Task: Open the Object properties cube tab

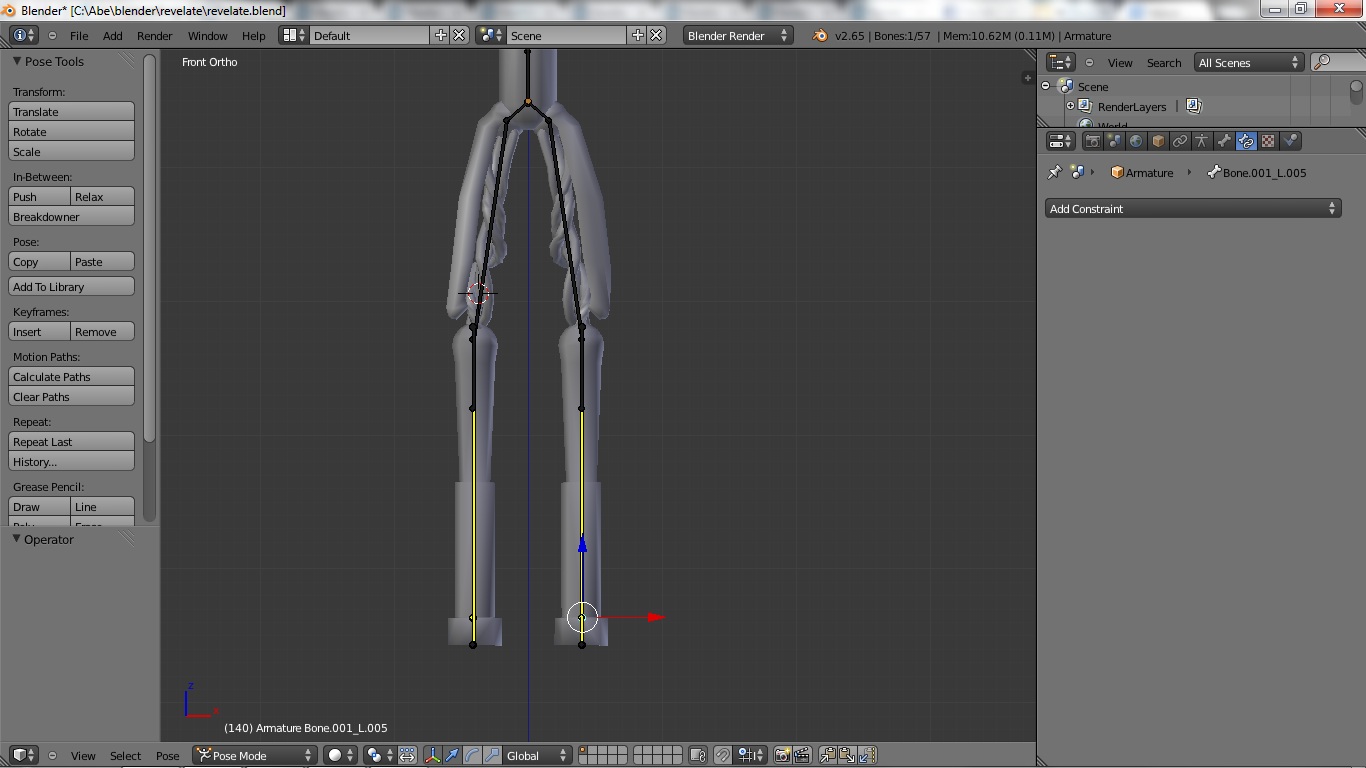Action: click(x=1158, y=141)
